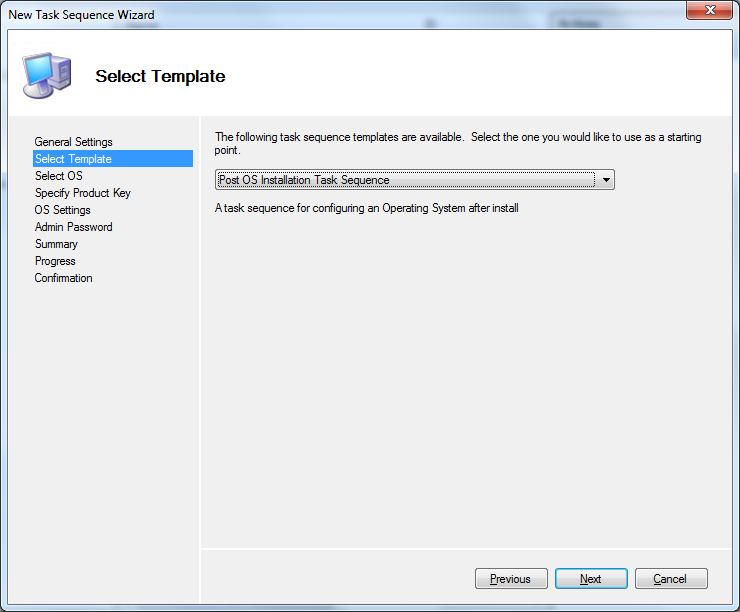Cancel the task sequence wizard
Image resolution: width=740 pixels, height=612 pixels.
tap(669, 579)
